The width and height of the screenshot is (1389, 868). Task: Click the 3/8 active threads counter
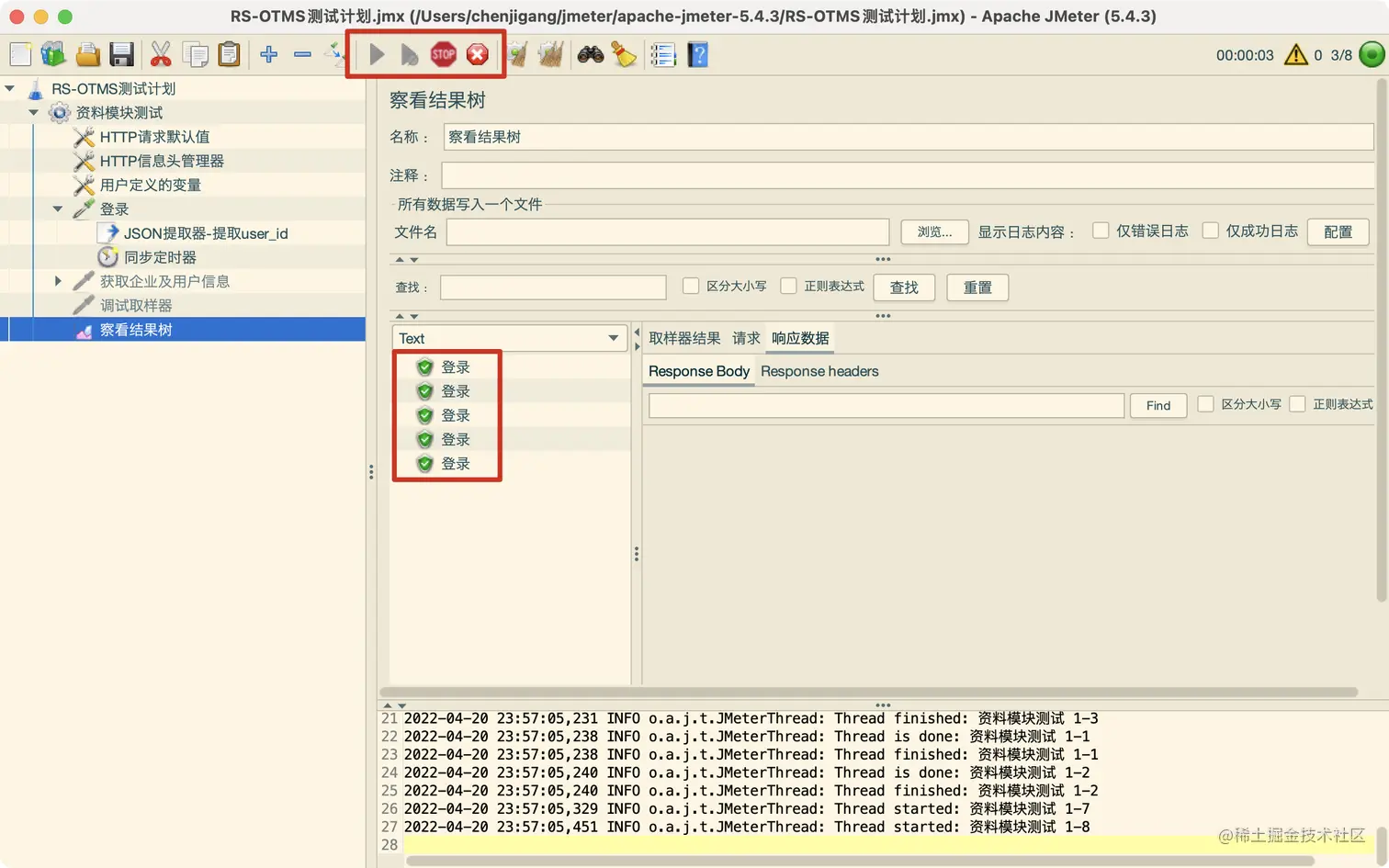click(1341, 55)
